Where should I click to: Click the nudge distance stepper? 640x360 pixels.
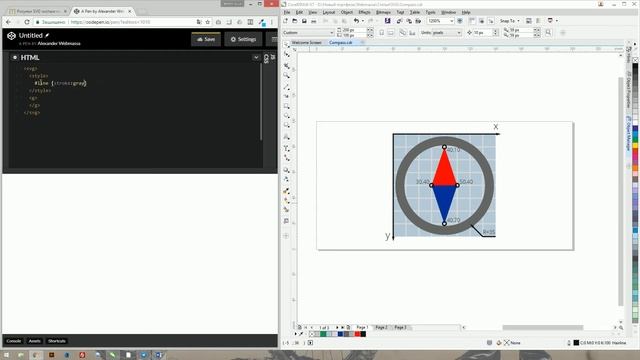496,33
